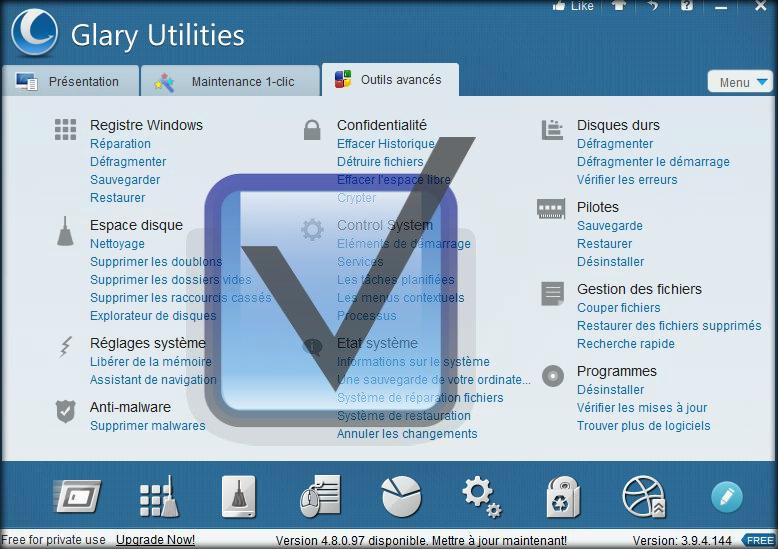
Task: Open the browser assistant globe icon
Action: point(644,496)
